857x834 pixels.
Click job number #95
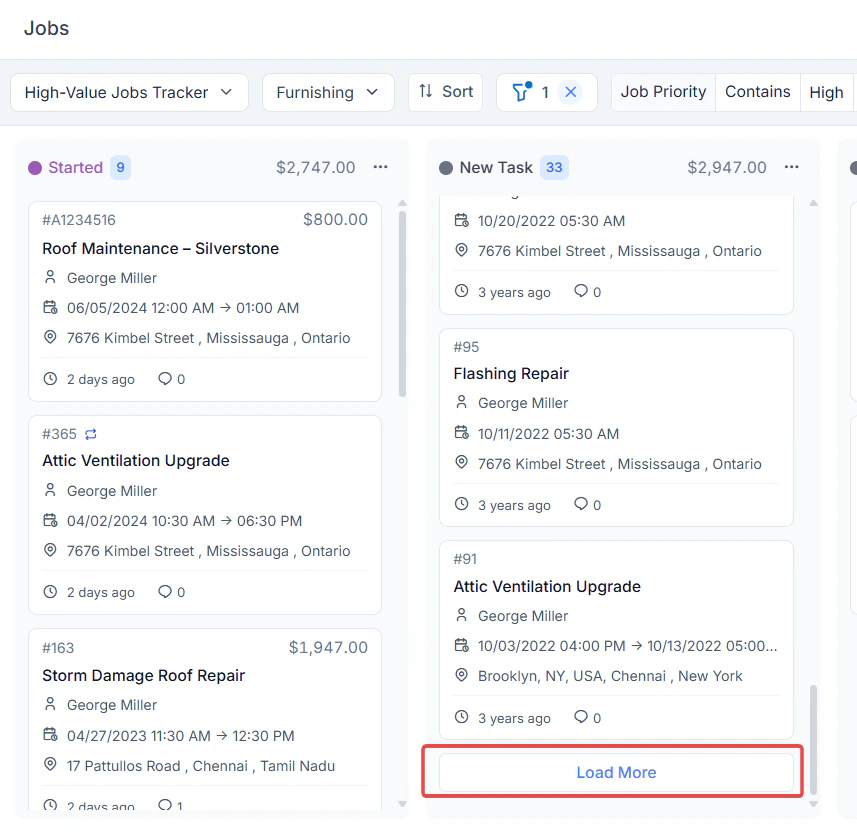coord(466,347)
